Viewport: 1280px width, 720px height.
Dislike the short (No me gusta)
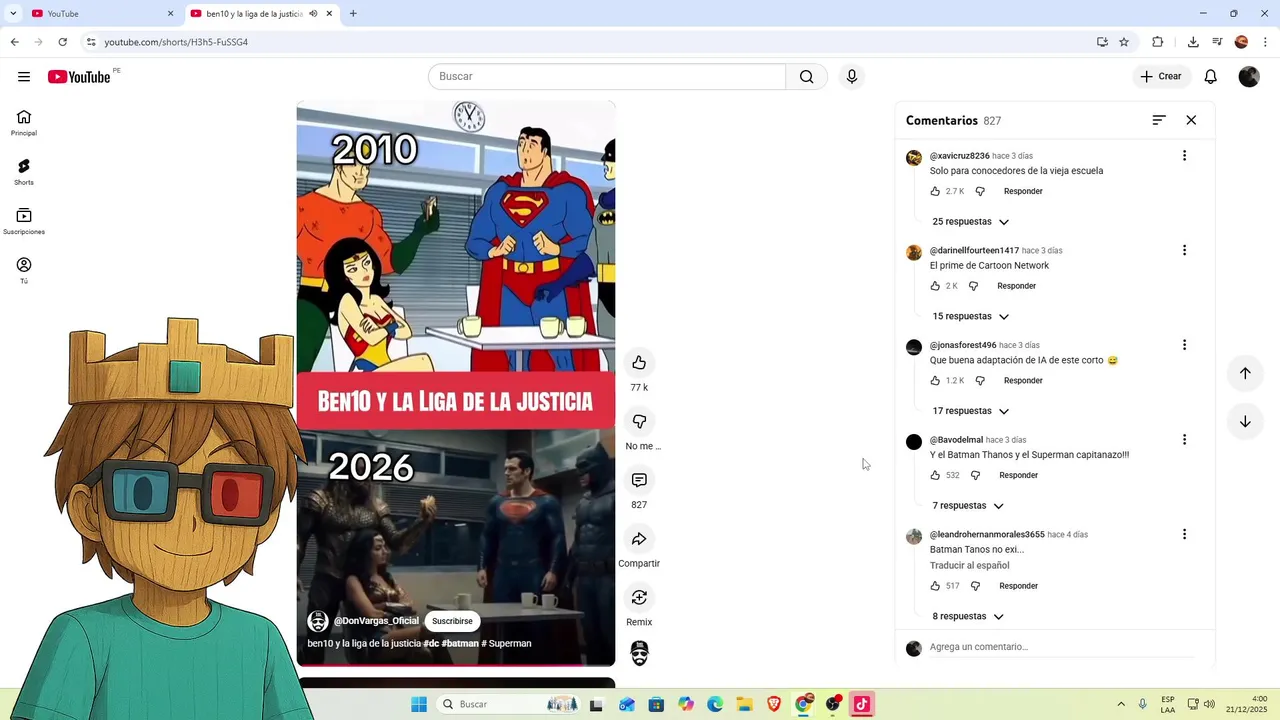639,422
